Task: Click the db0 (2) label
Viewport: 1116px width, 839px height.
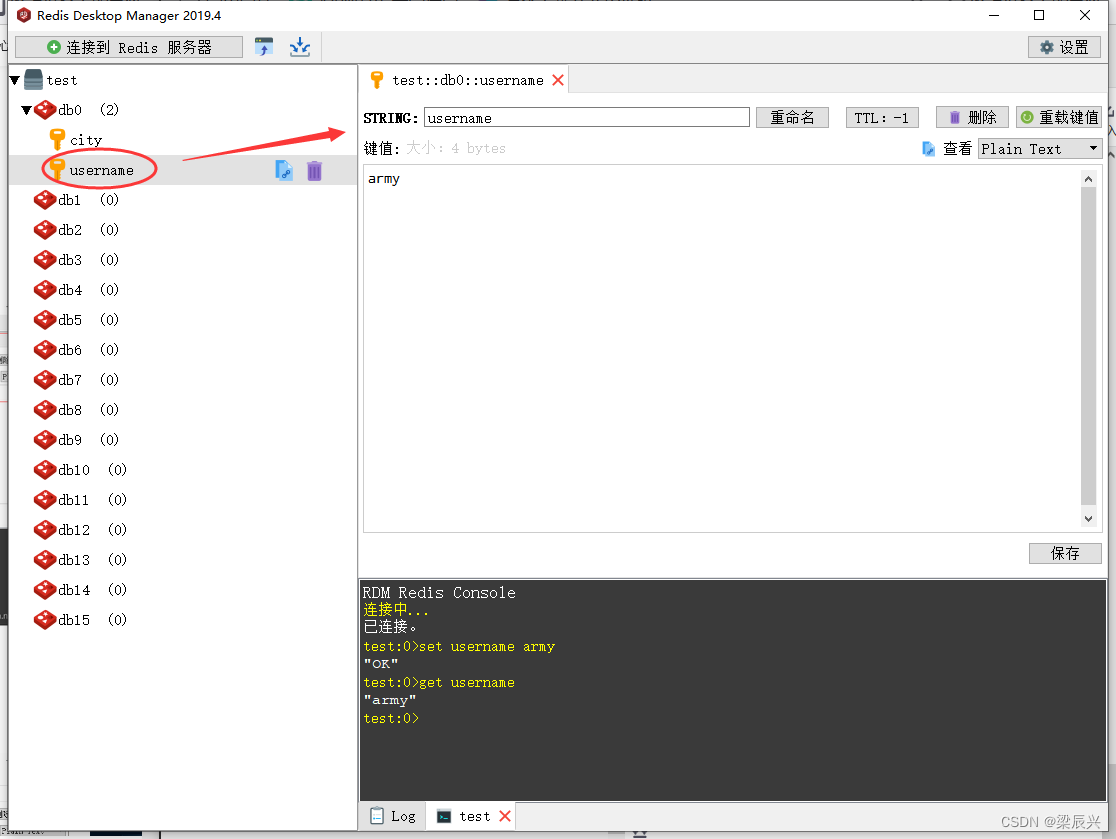Action: (x=88, y=110)
